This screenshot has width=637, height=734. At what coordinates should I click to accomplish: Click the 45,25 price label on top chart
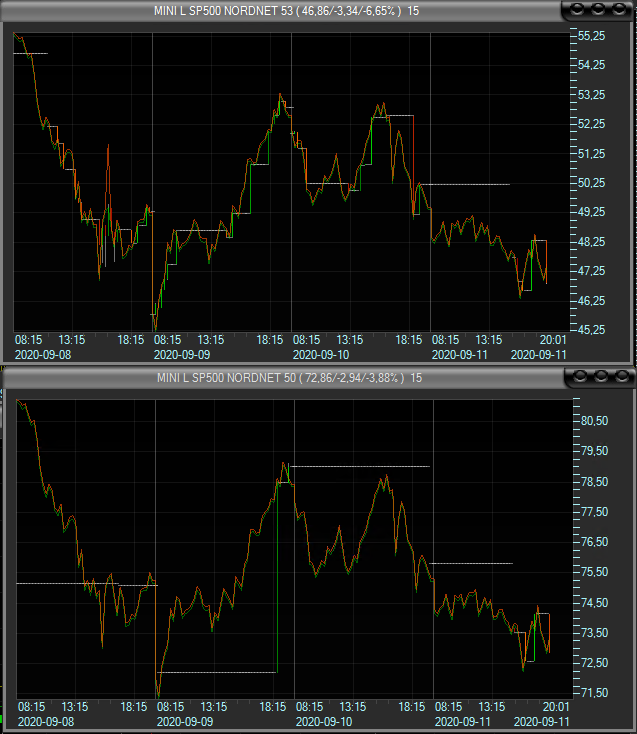click(x=592, y=330)
